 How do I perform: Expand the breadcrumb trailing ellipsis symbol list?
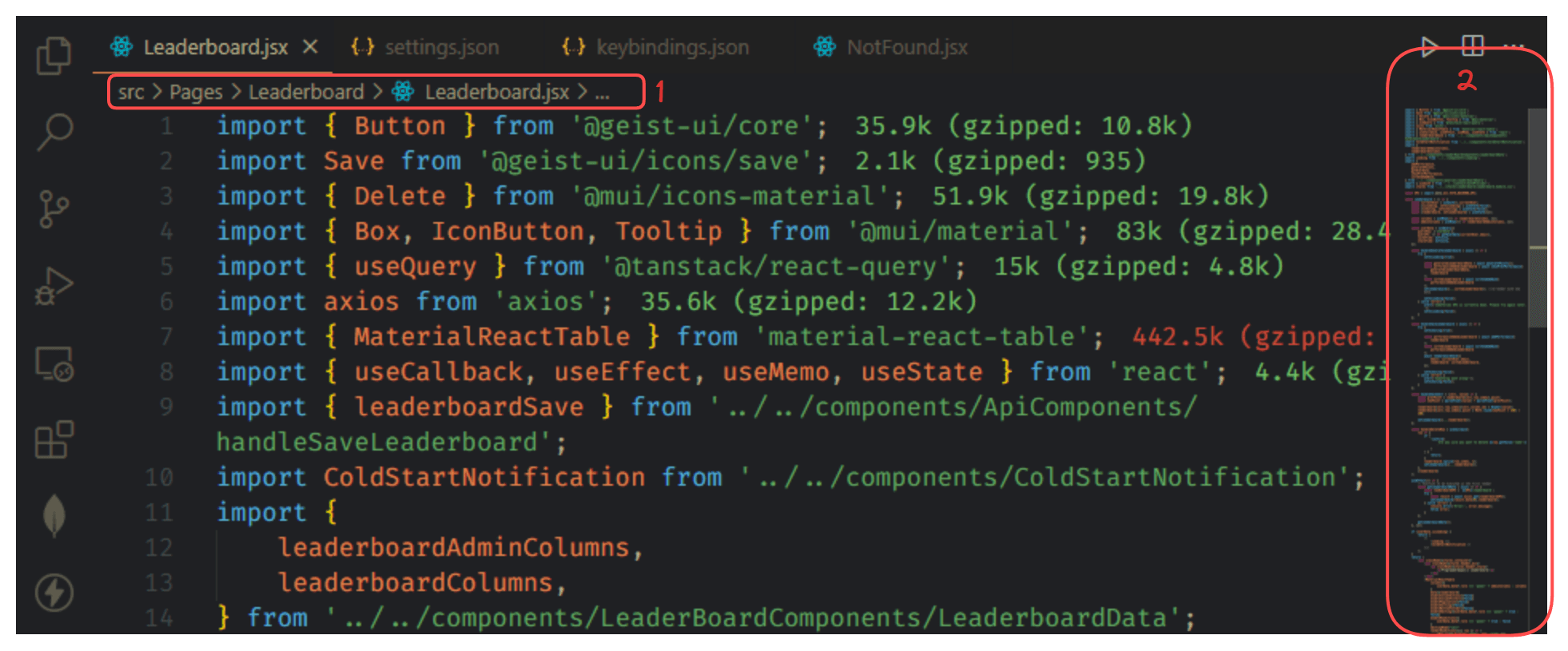pyautogui.click(x=602, y=93)
